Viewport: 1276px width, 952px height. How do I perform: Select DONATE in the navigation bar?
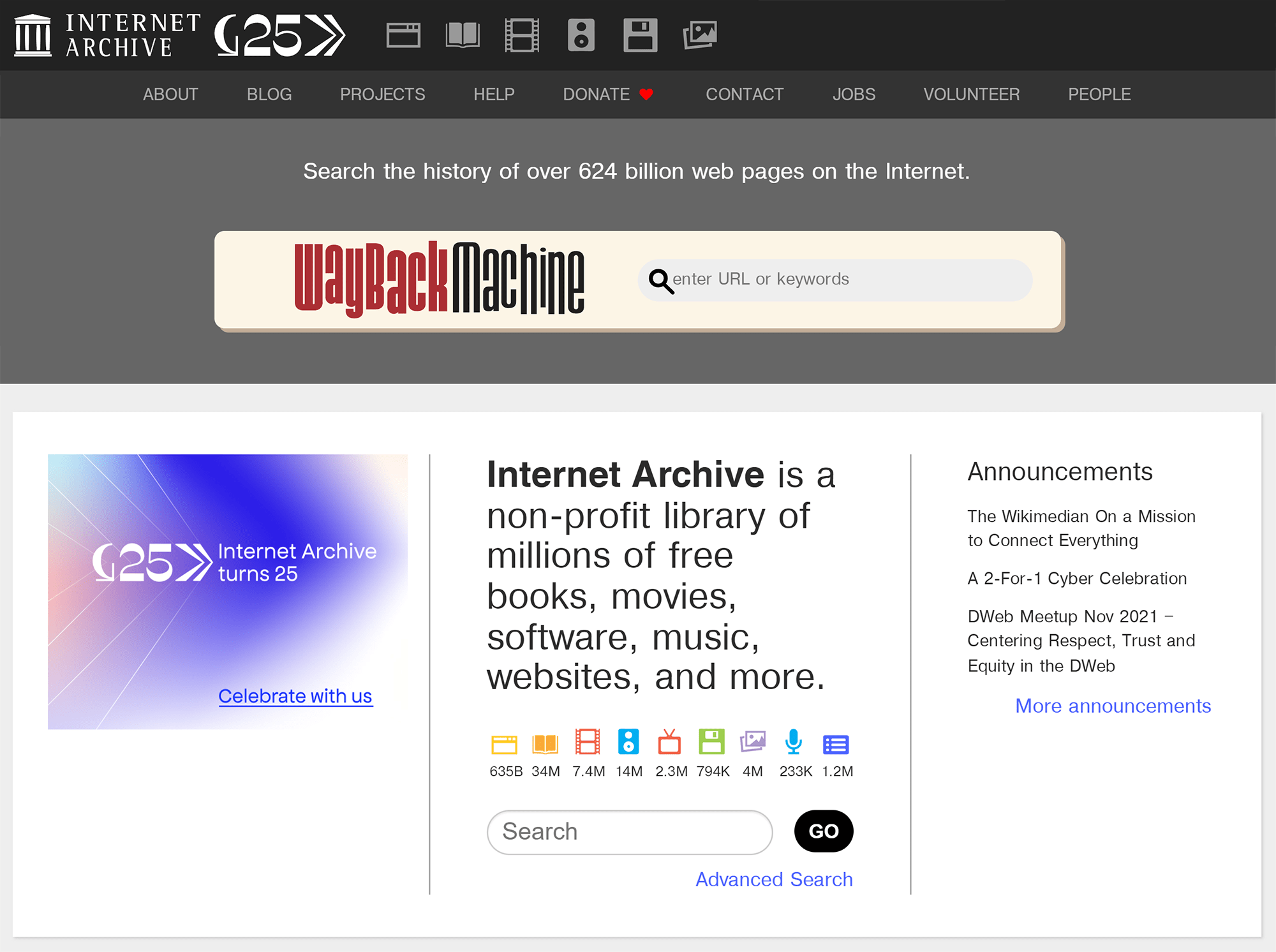click(x=596, y=94)
